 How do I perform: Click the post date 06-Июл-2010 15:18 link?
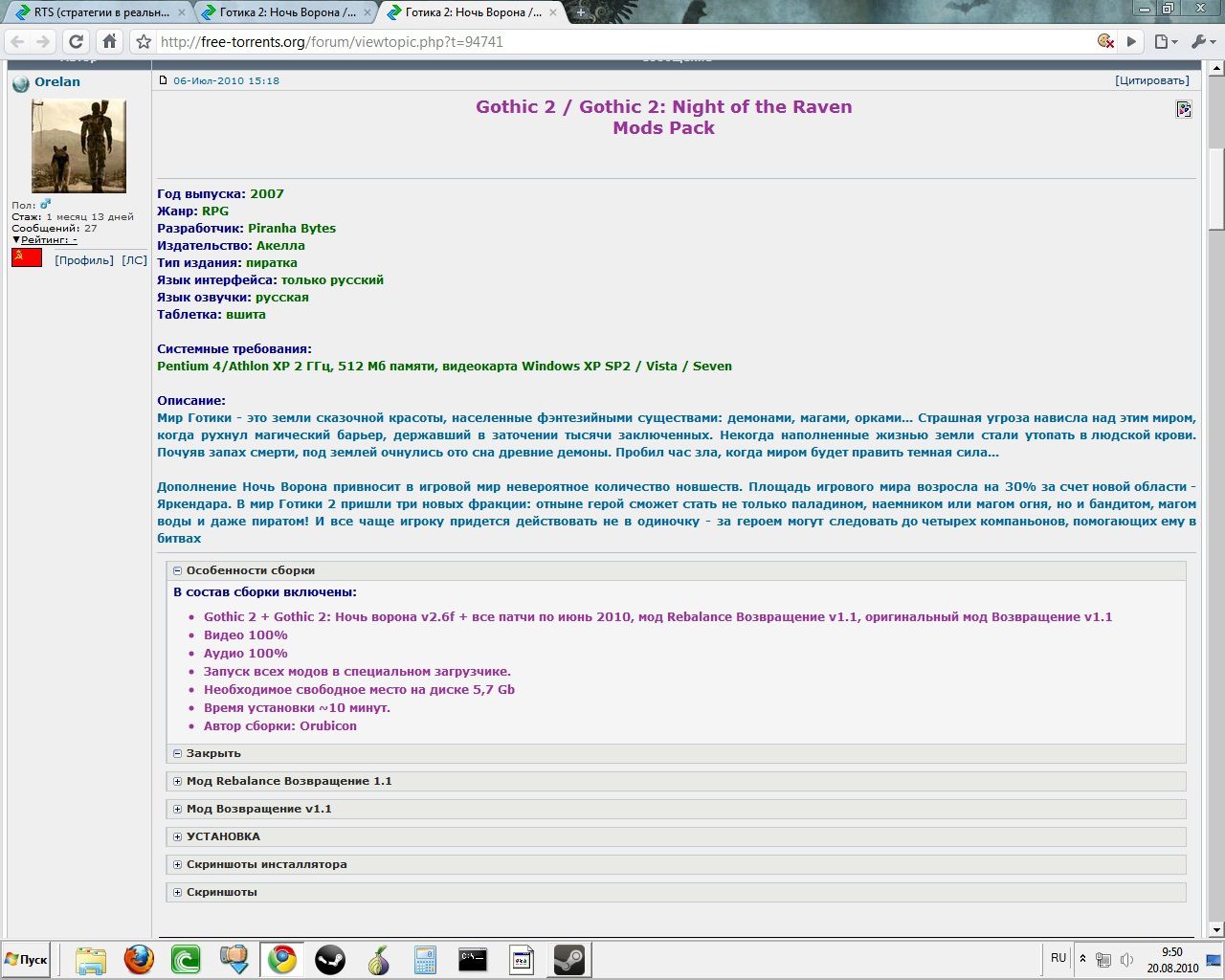[x=226, y=80]
